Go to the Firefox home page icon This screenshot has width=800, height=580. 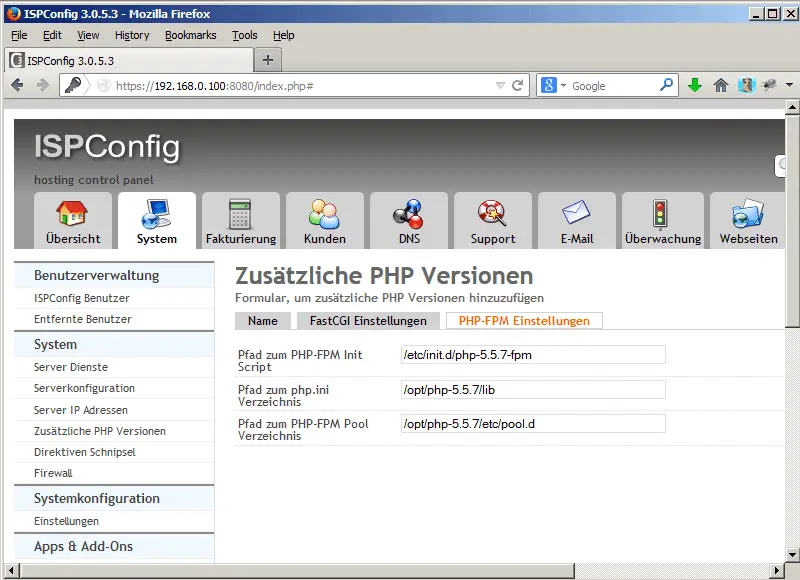[x=720, y=85]
